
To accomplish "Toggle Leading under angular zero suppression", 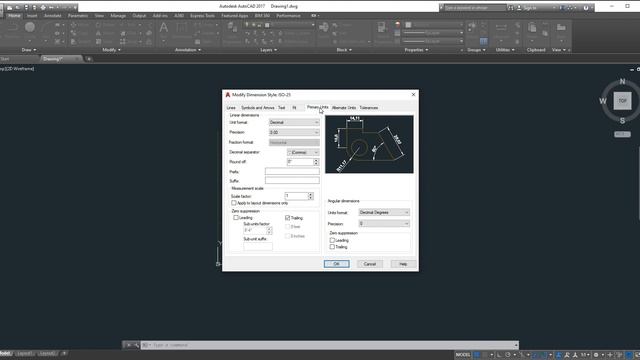I will coord(332,240).
